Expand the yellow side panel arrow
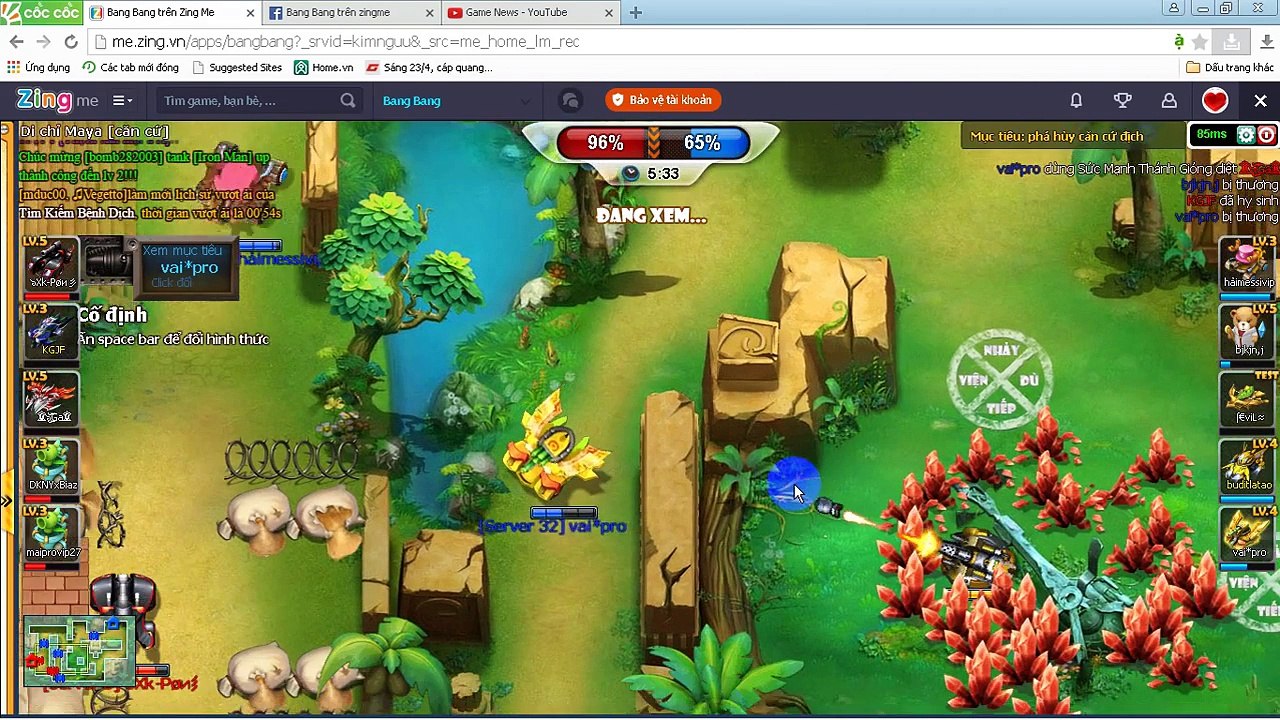 tap(5, 500)
